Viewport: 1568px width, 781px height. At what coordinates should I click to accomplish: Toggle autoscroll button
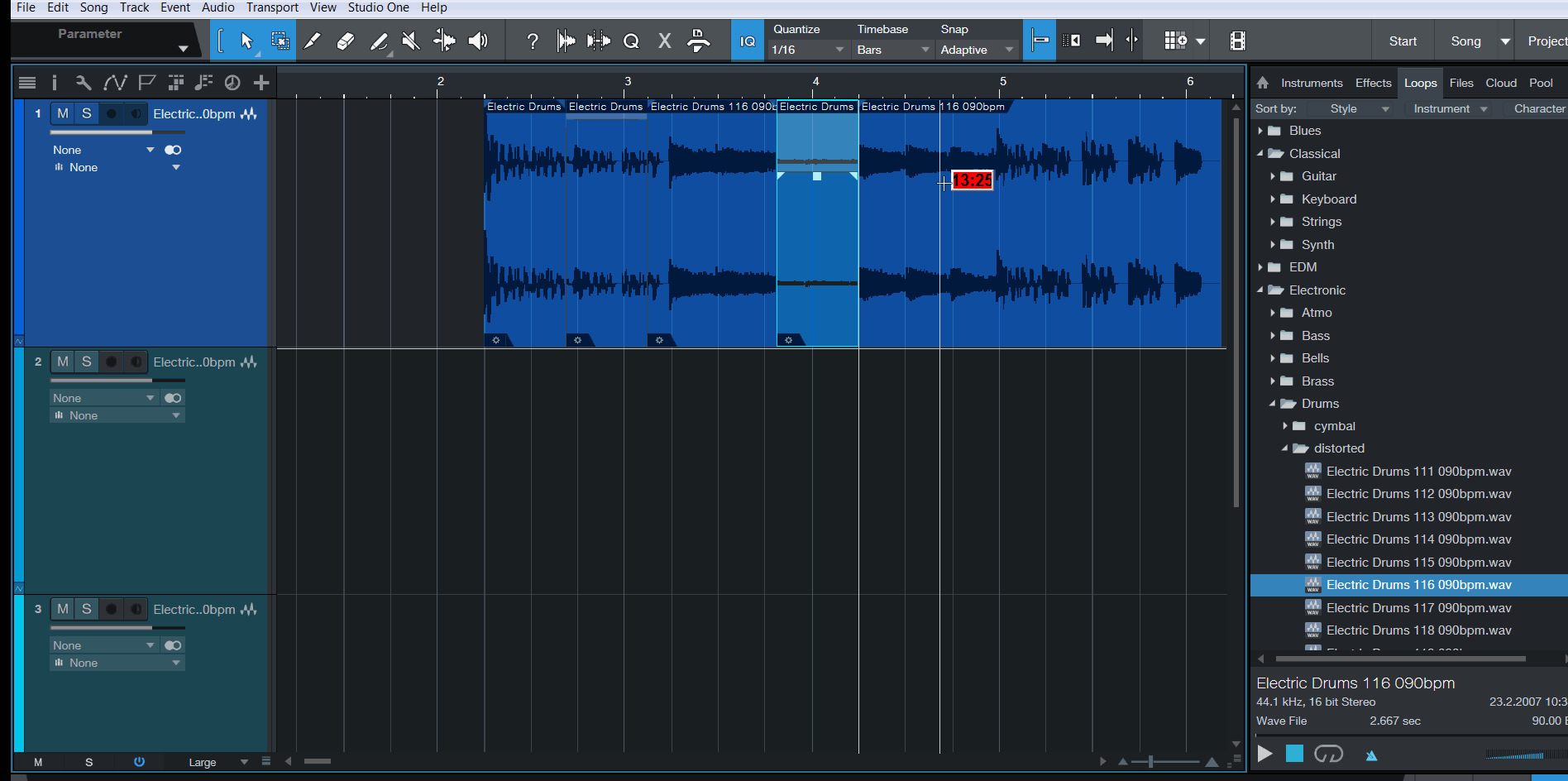tap(1104, 41)
